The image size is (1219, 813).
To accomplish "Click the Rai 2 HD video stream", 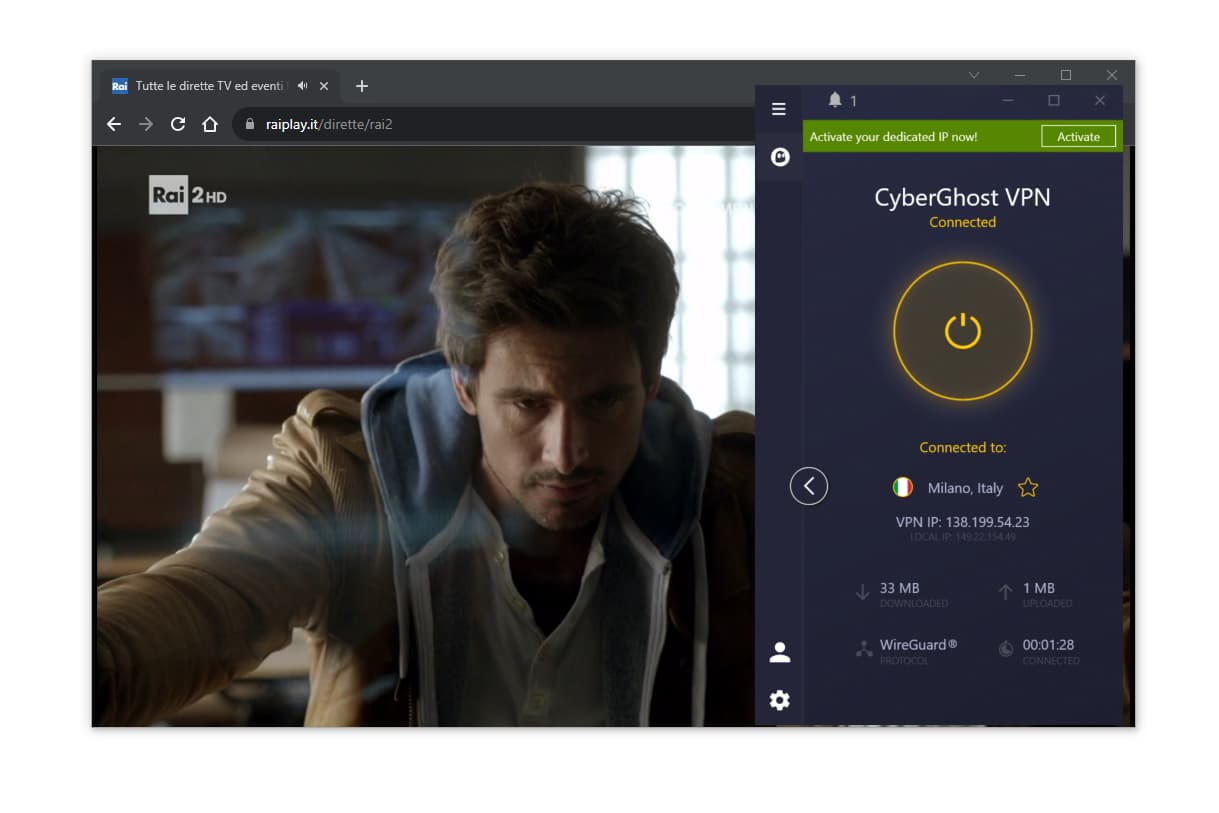I will pos(425,435).
